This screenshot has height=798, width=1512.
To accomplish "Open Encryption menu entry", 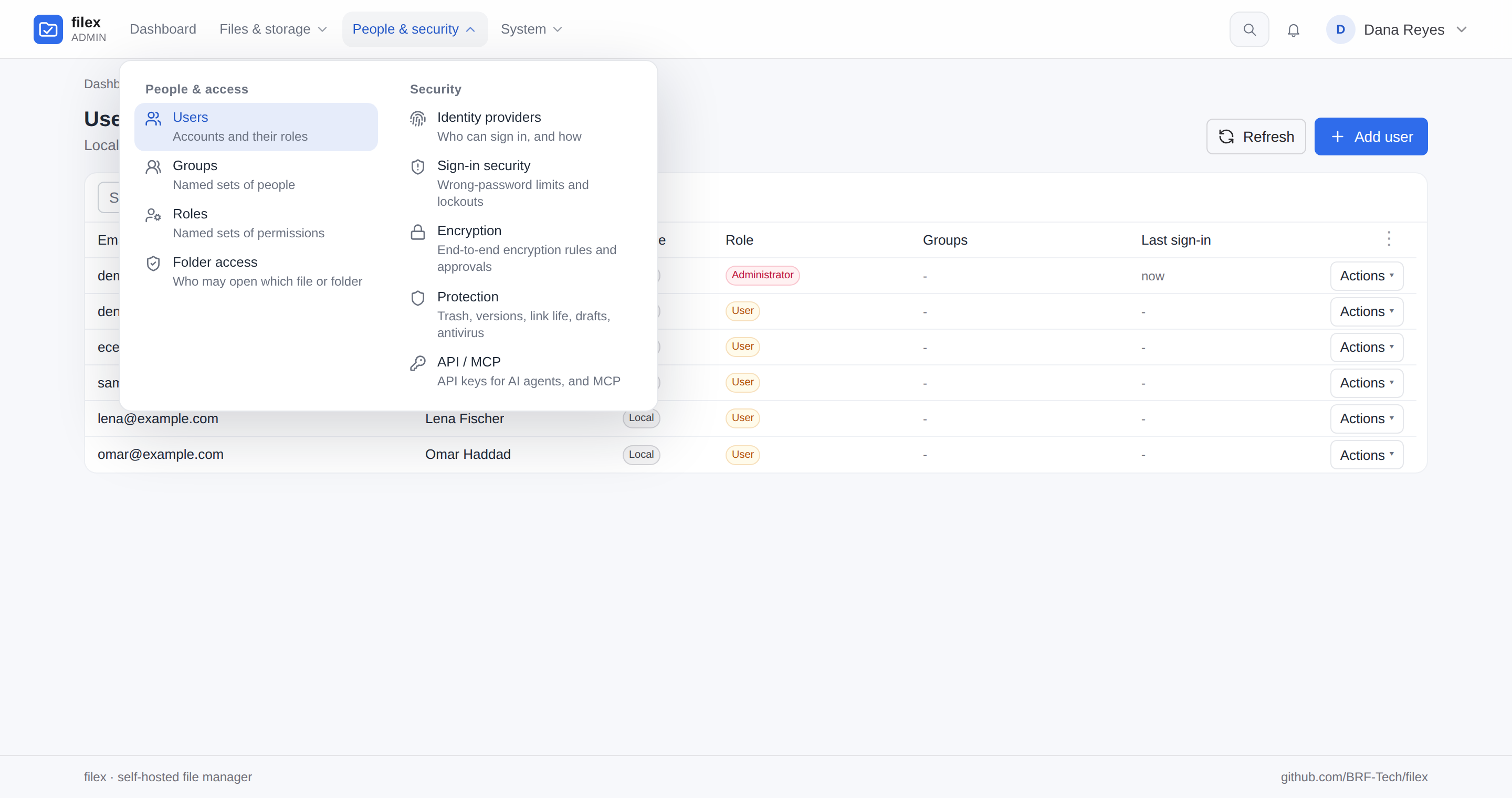I will (521, 248).
